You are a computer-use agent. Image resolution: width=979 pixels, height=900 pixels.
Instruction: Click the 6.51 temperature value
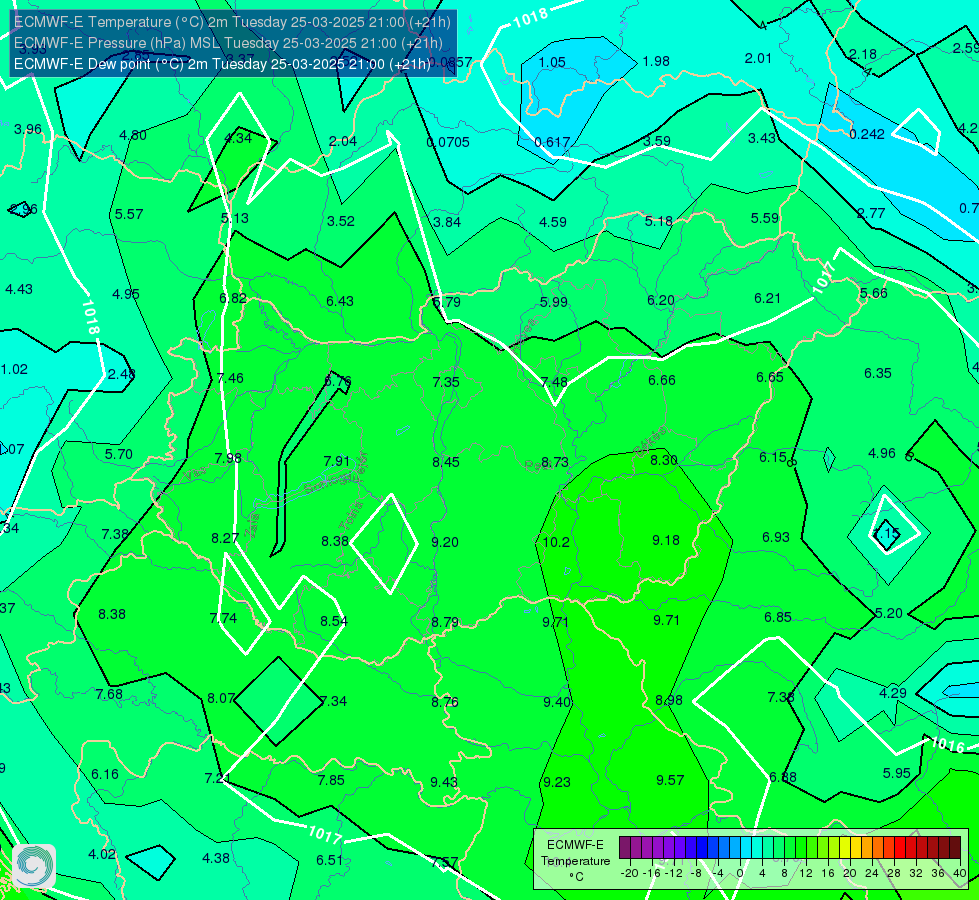tap(330, 861)
